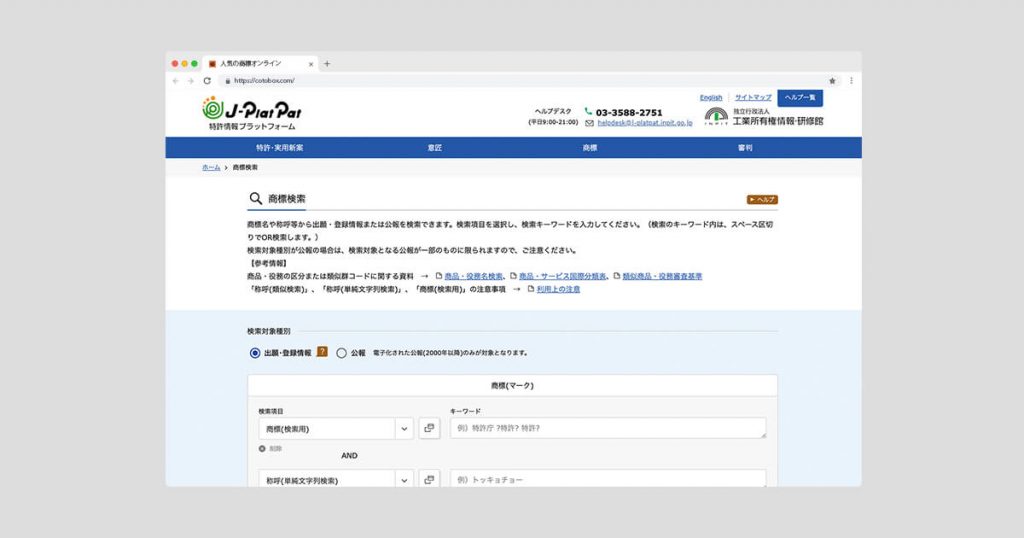The image size is (1024, 538).
Task: Click the orange ヘルプ badge near search heading
Action: [x=761, y=200]
